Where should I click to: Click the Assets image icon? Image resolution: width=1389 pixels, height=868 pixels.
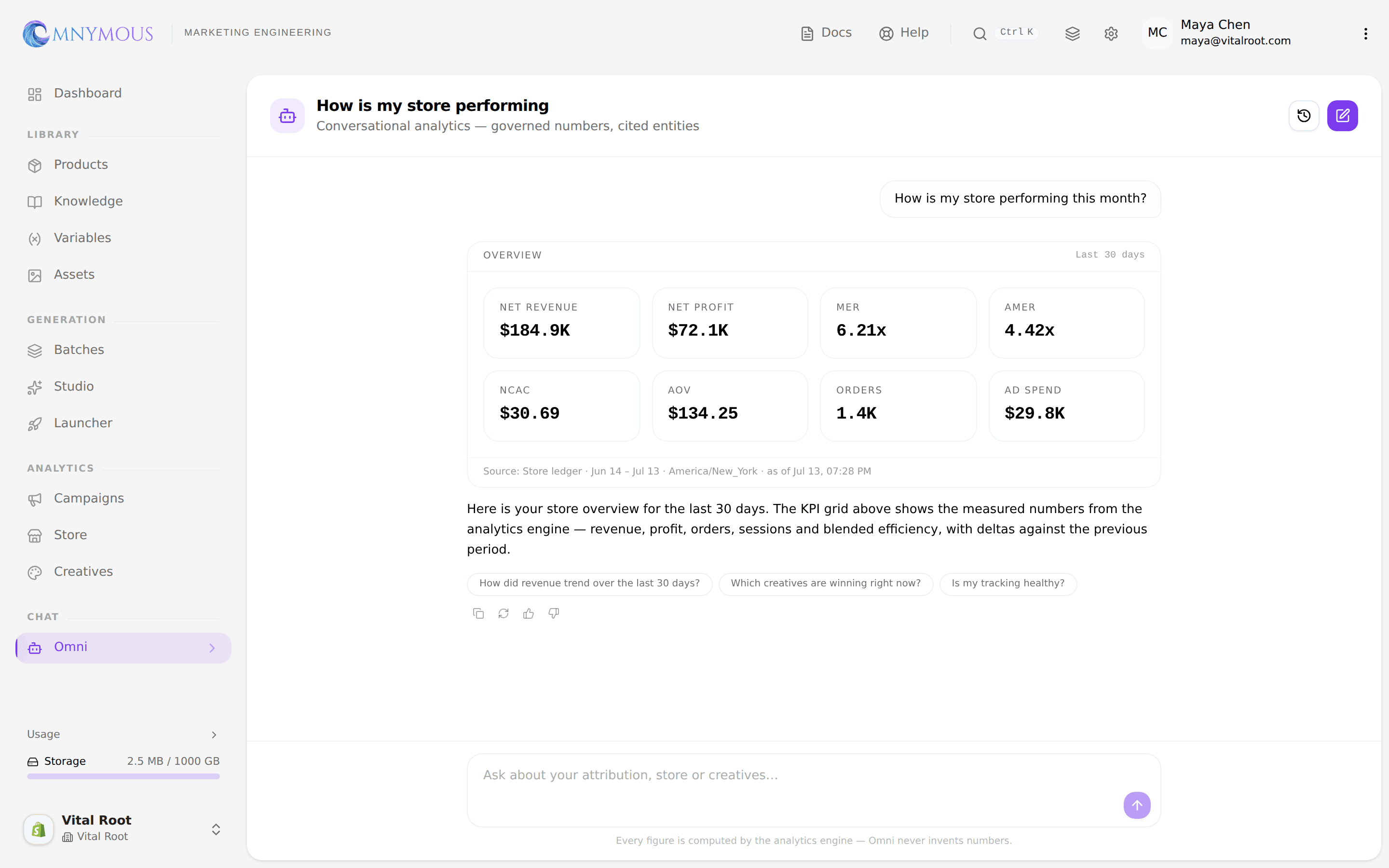35,276
